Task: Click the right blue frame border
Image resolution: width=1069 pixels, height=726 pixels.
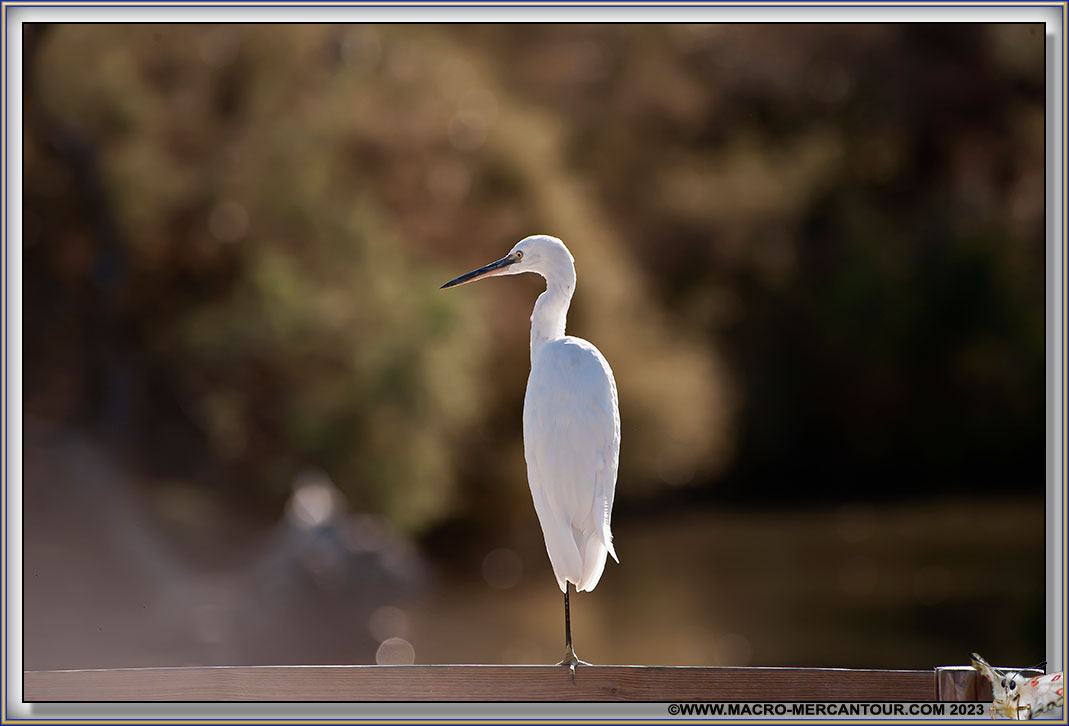Action: tap(1063, 363)
